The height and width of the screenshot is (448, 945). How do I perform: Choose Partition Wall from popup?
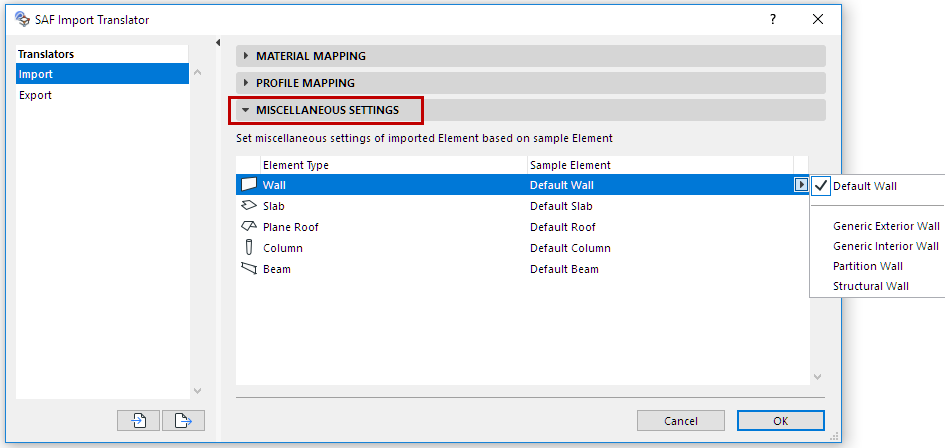point(867,266)
